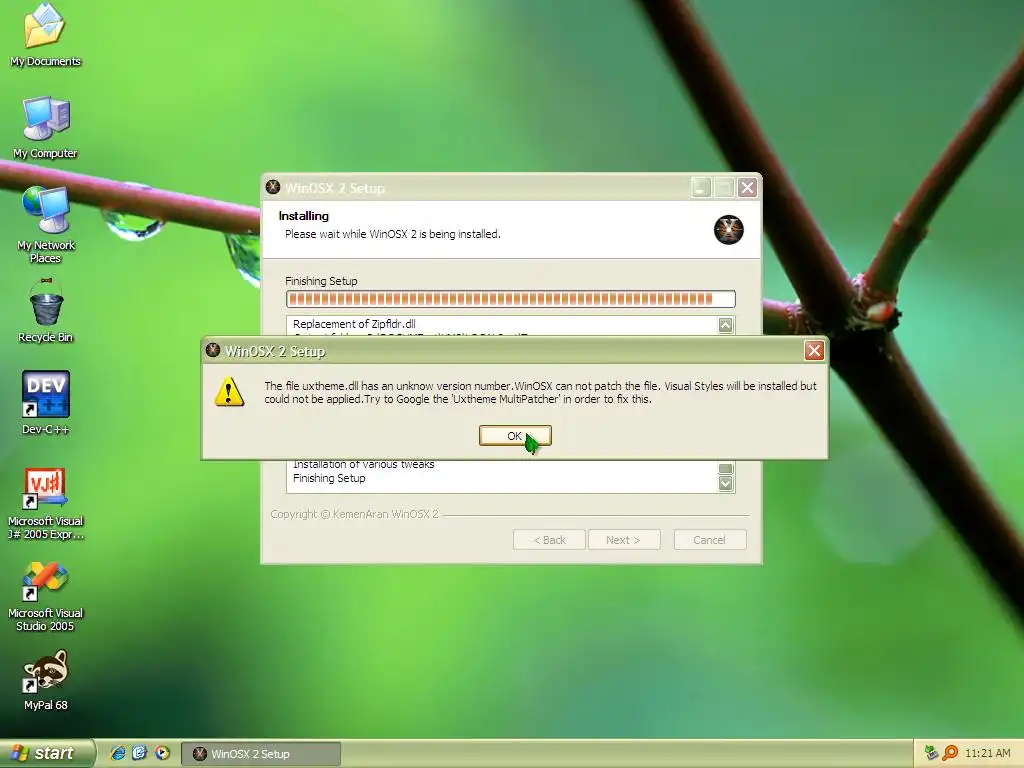The image size is (1024, 768).
Task: Click the disabled Back button
Action: point(549,540)
